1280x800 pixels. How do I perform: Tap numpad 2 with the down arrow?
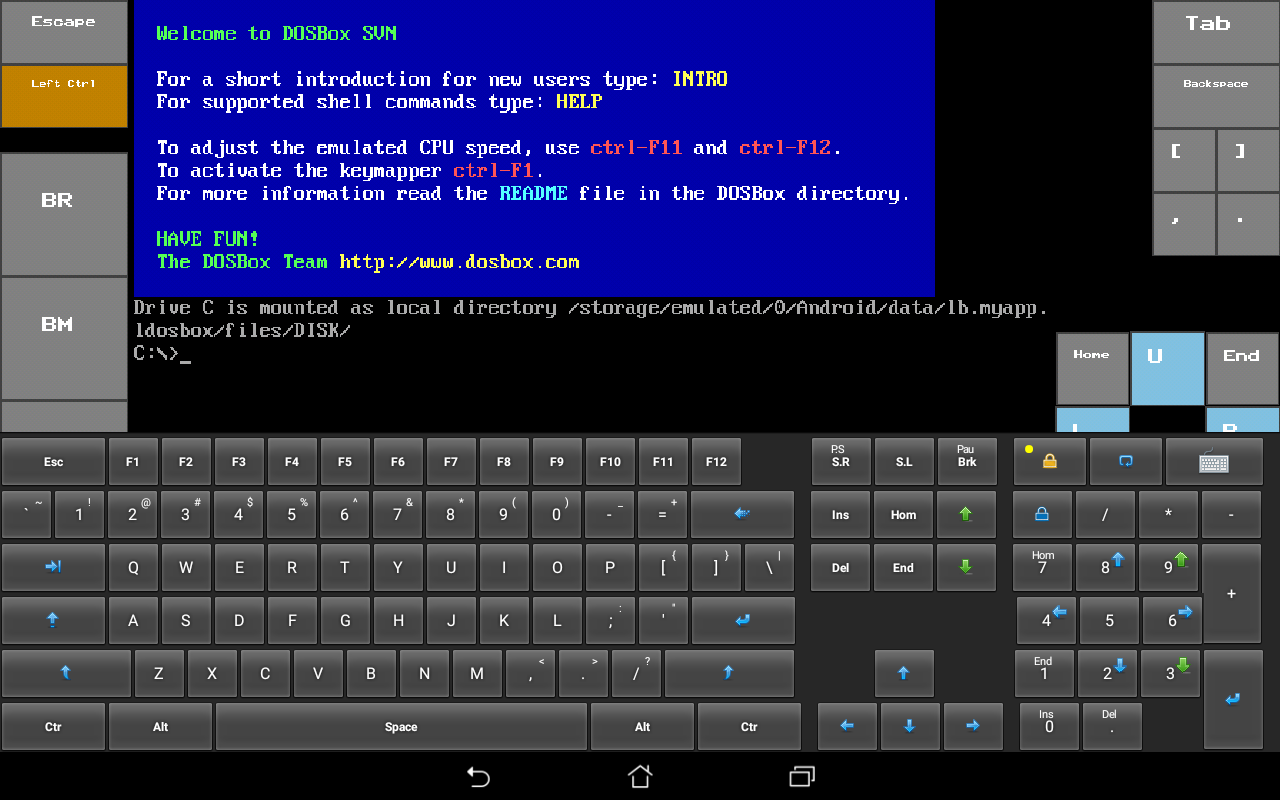(x=1107, y=673)
